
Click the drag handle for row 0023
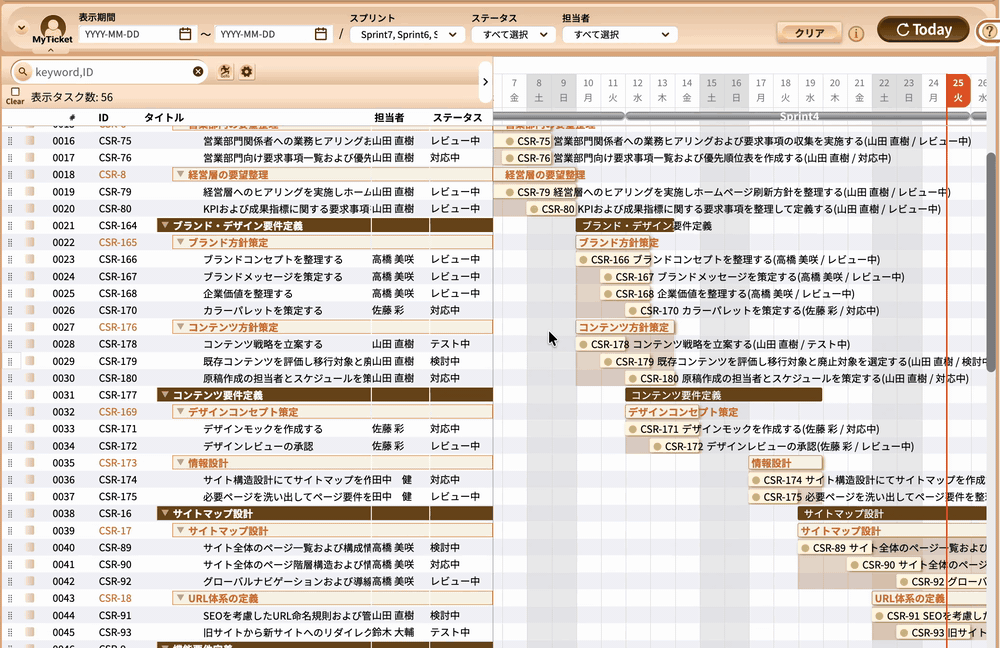coord(10,260)
